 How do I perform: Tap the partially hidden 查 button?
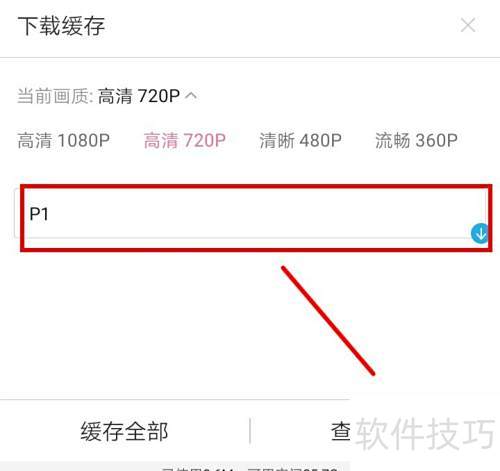341,431
